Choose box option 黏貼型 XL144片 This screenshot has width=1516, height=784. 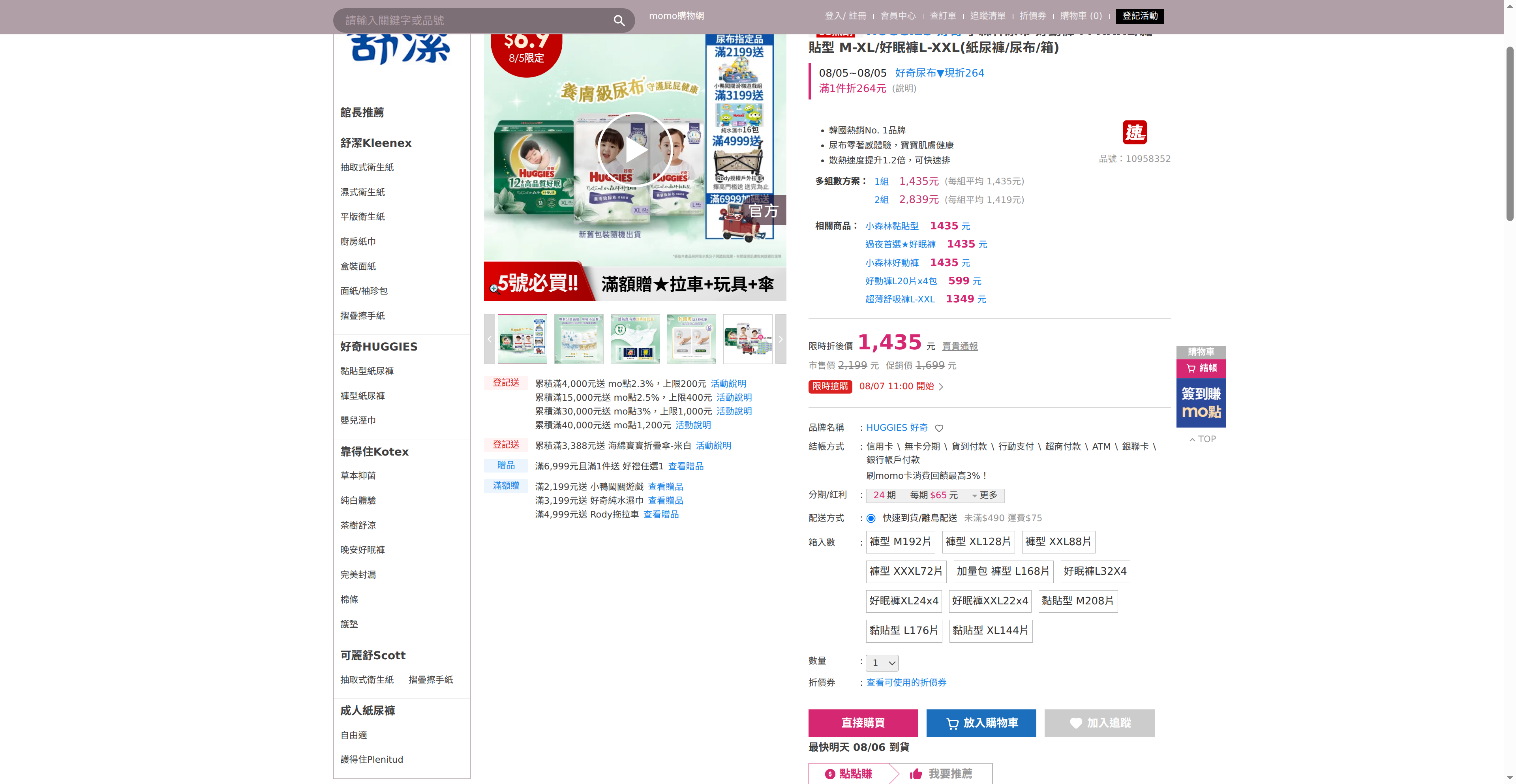click(x=991, y=631)
